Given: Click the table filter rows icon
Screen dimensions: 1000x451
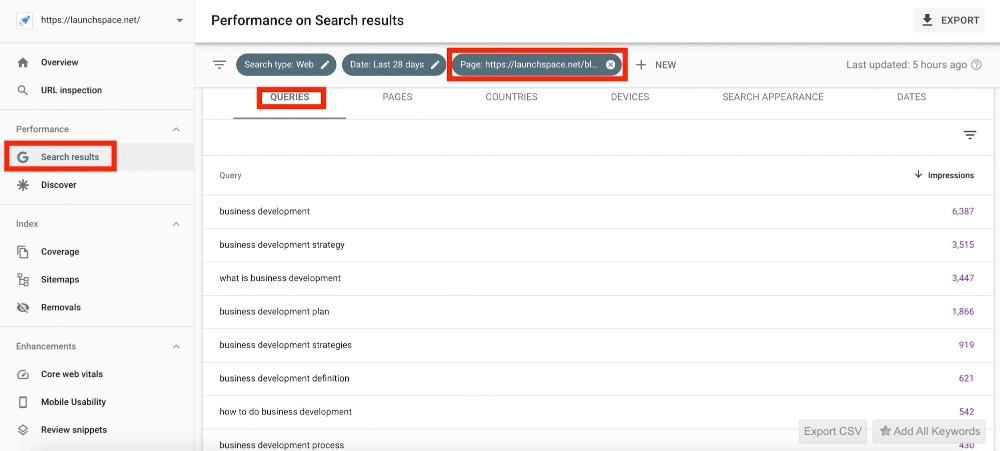Looking at the screenshot, I should (x=970, y=135).
